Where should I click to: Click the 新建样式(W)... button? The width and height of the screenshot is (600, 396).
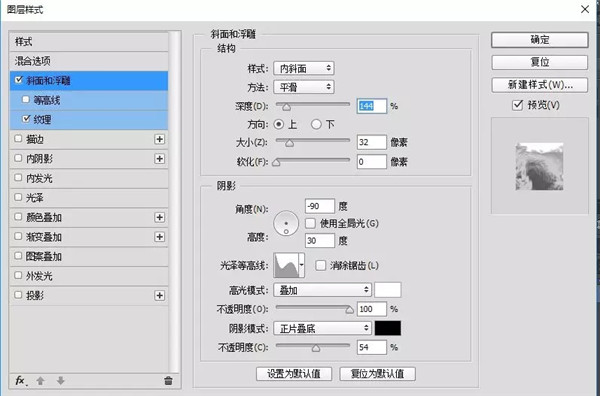point(540,85)
